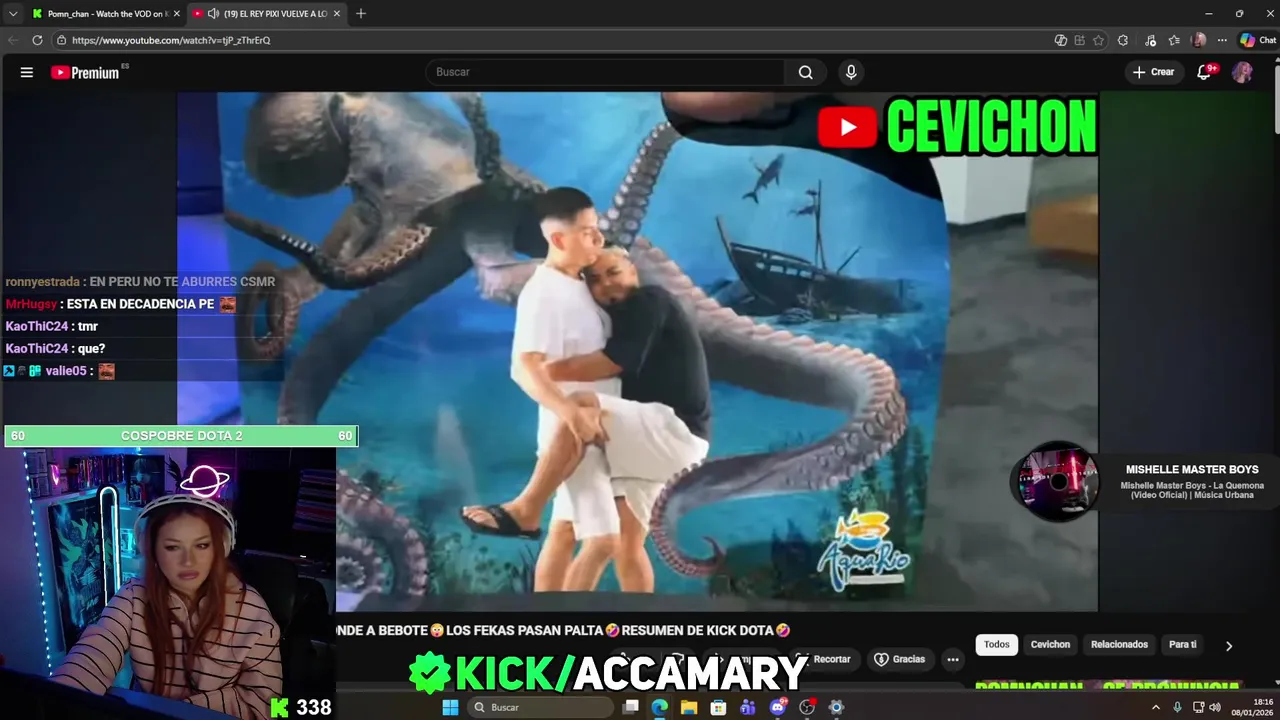Switch to the Pomn_chan Kick tab
The width and height of the screenshot is (1280, 720).
click(105, 14)
